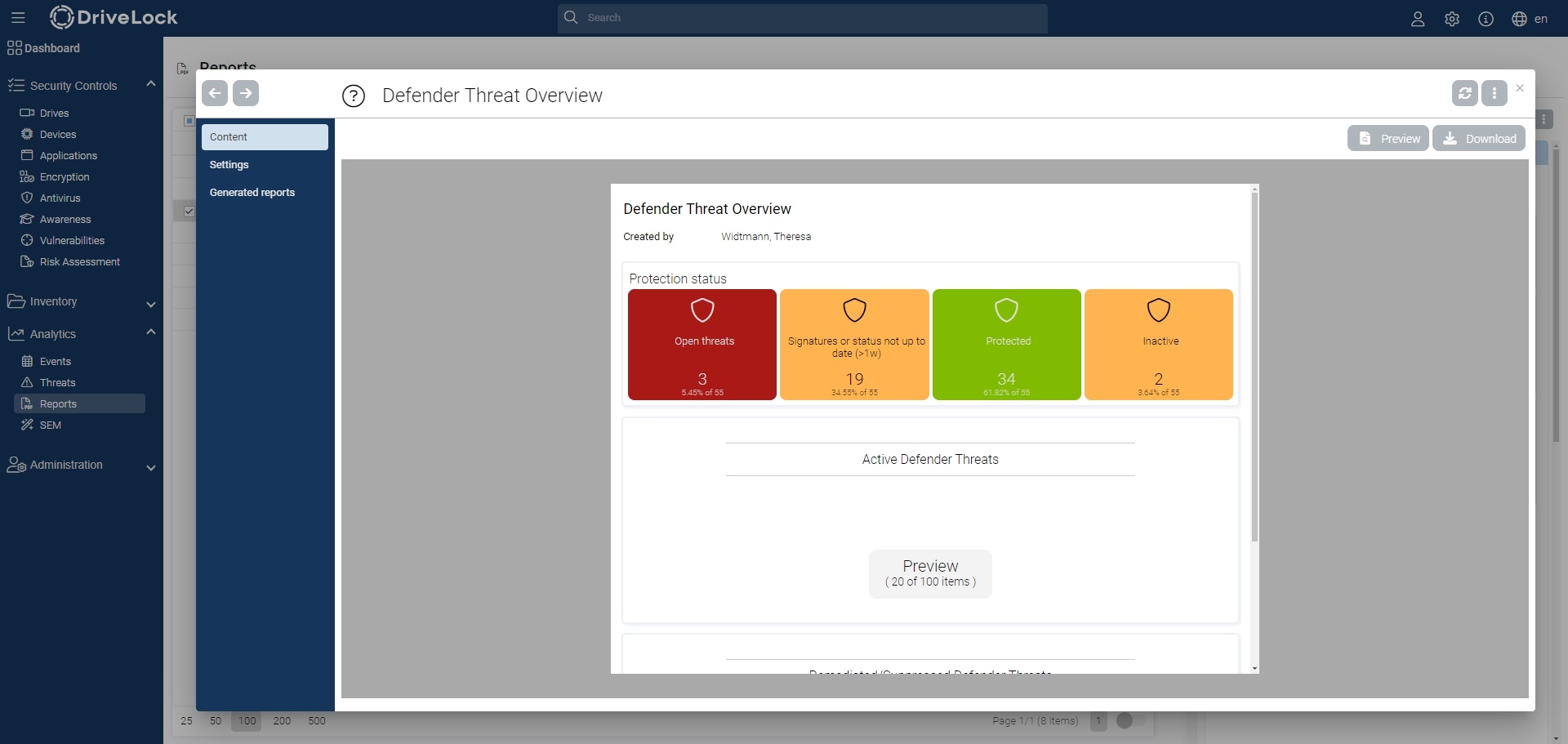Screen dimensions: 1568x744
Task: Toggle the checked row checkbox behind dialog
Action: tap(189, 212)
